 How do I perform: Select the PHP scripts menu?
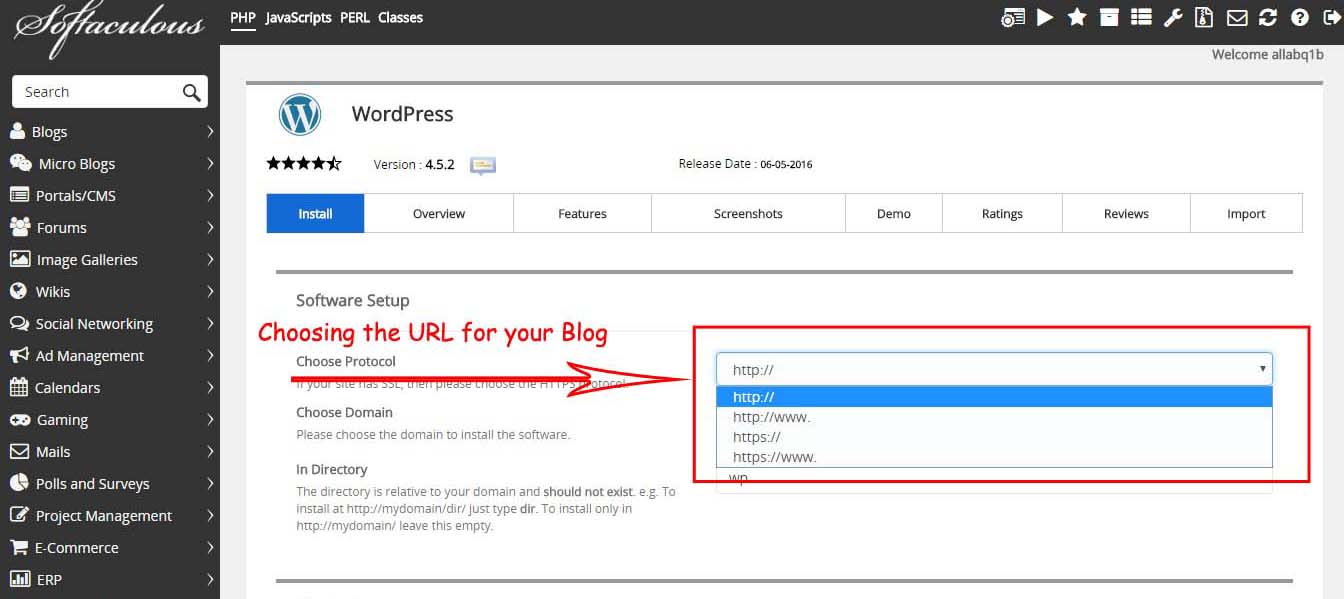(x=243, y=17)
